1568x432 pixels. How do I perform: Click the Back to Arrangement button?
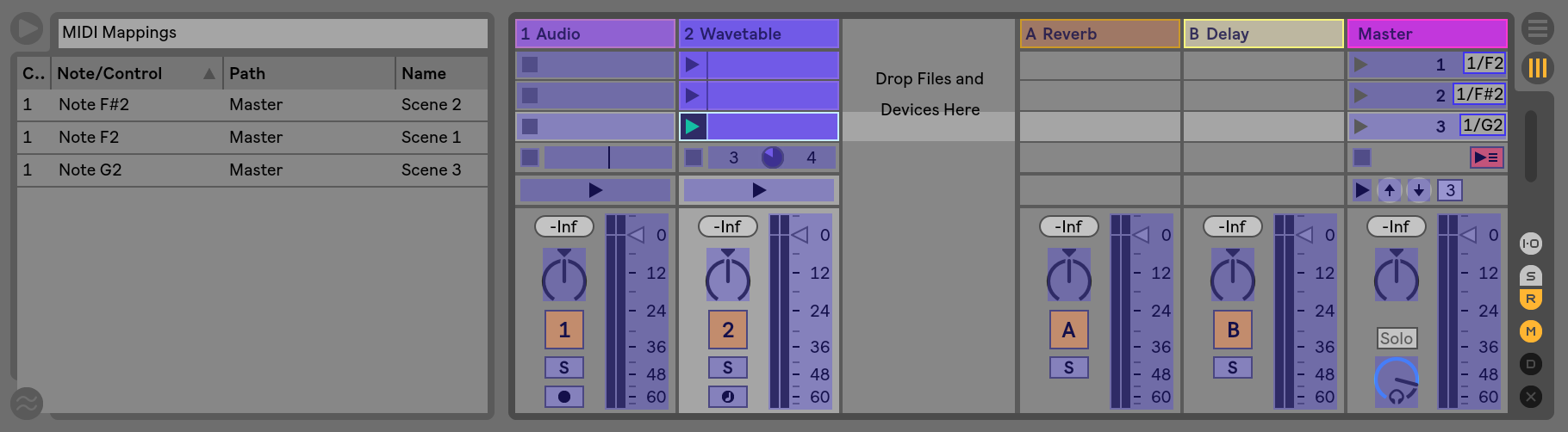point(1486,157)
